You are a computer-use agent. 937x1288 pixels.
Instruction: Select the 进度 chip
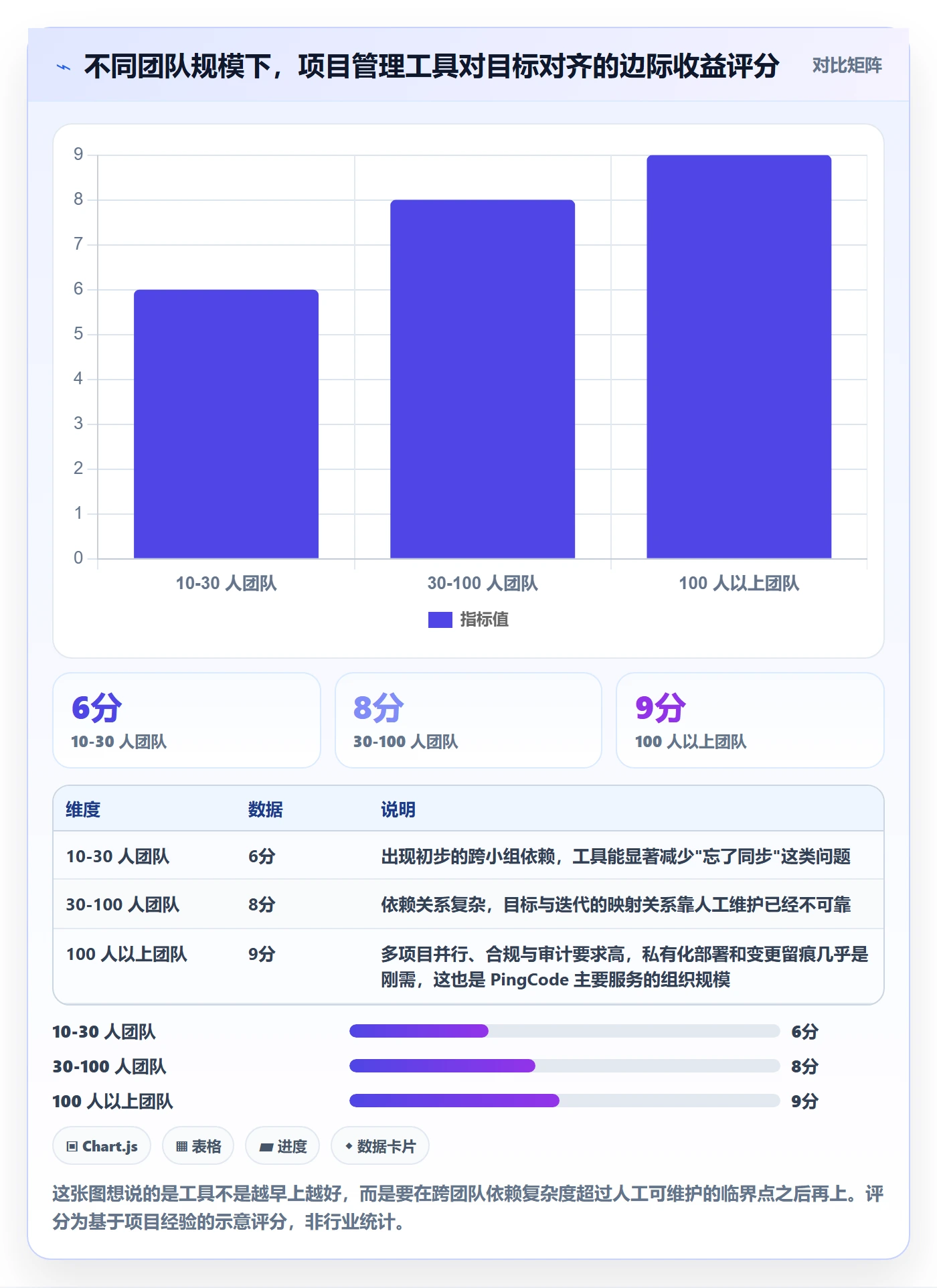tap(282, 1146)
